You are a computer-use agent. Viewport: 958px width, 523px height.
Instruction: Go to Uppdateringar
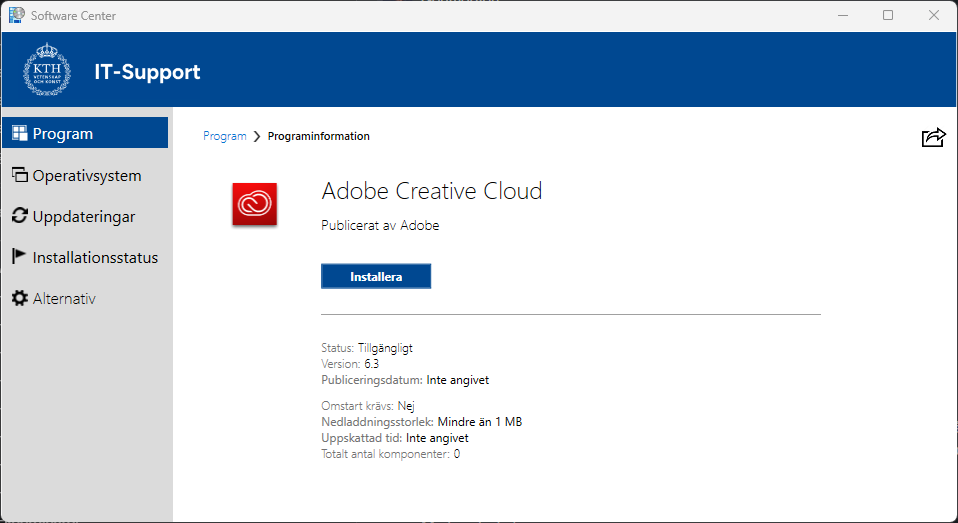[85, 216]
